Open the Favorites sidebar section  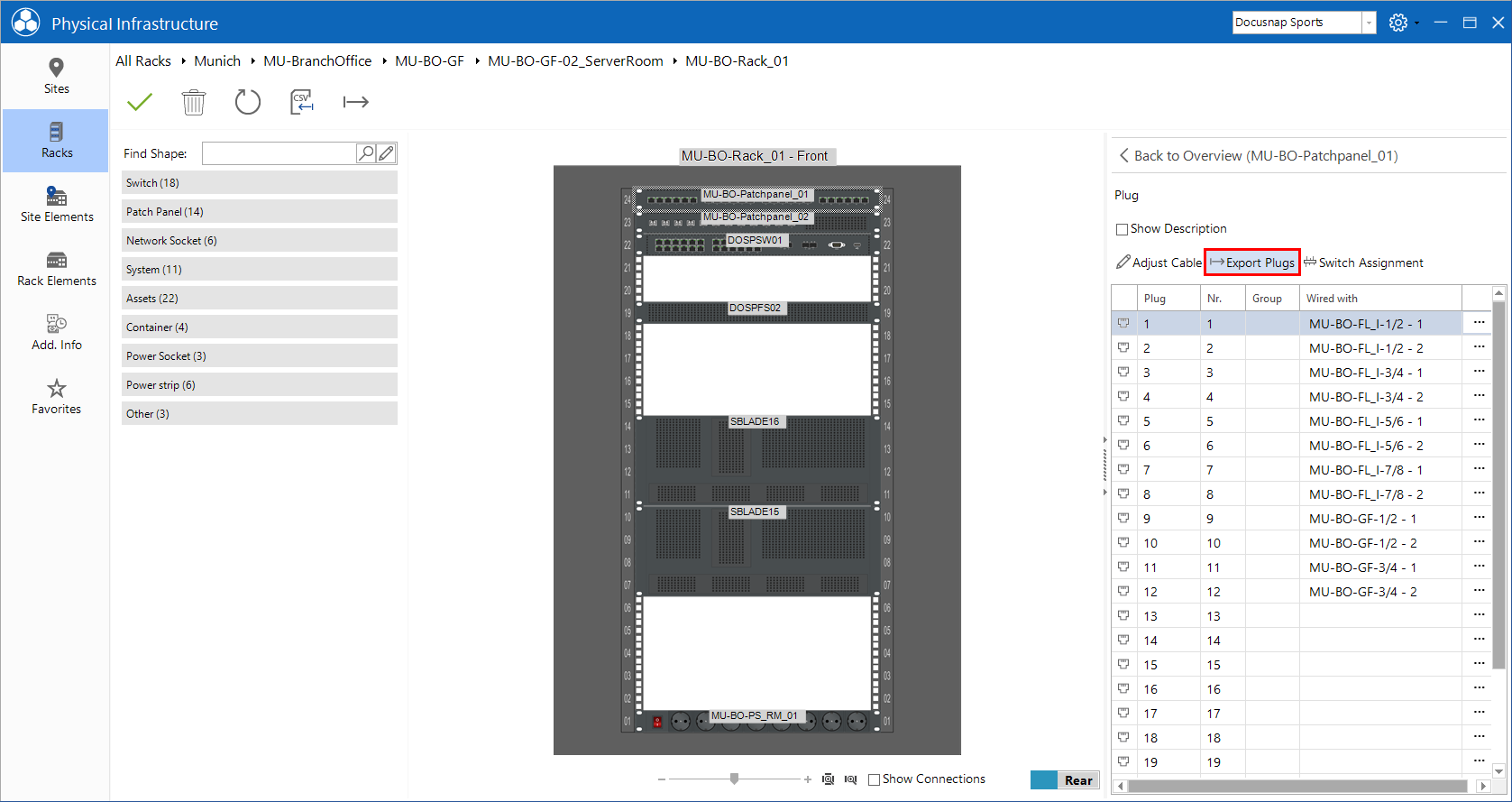(x=57, y=397)
